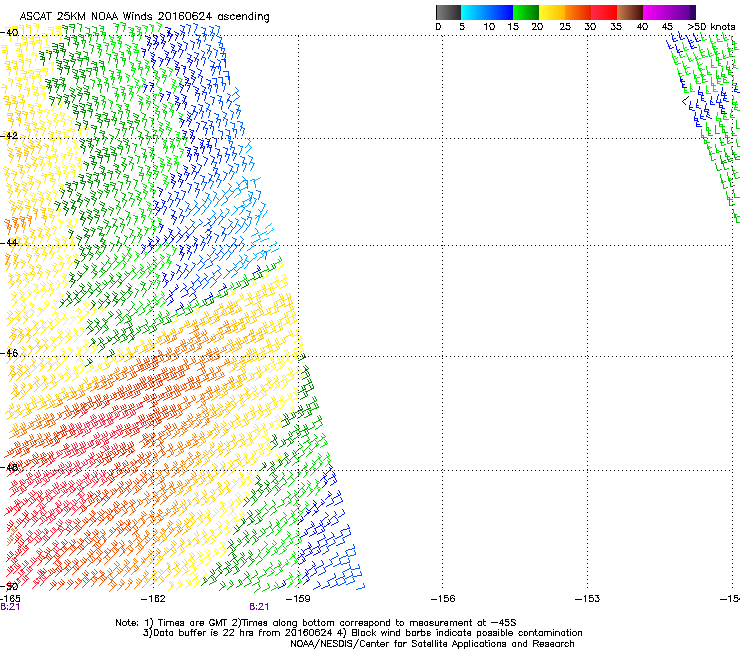Click the red 30-35 knots legend color

[604, 12]
